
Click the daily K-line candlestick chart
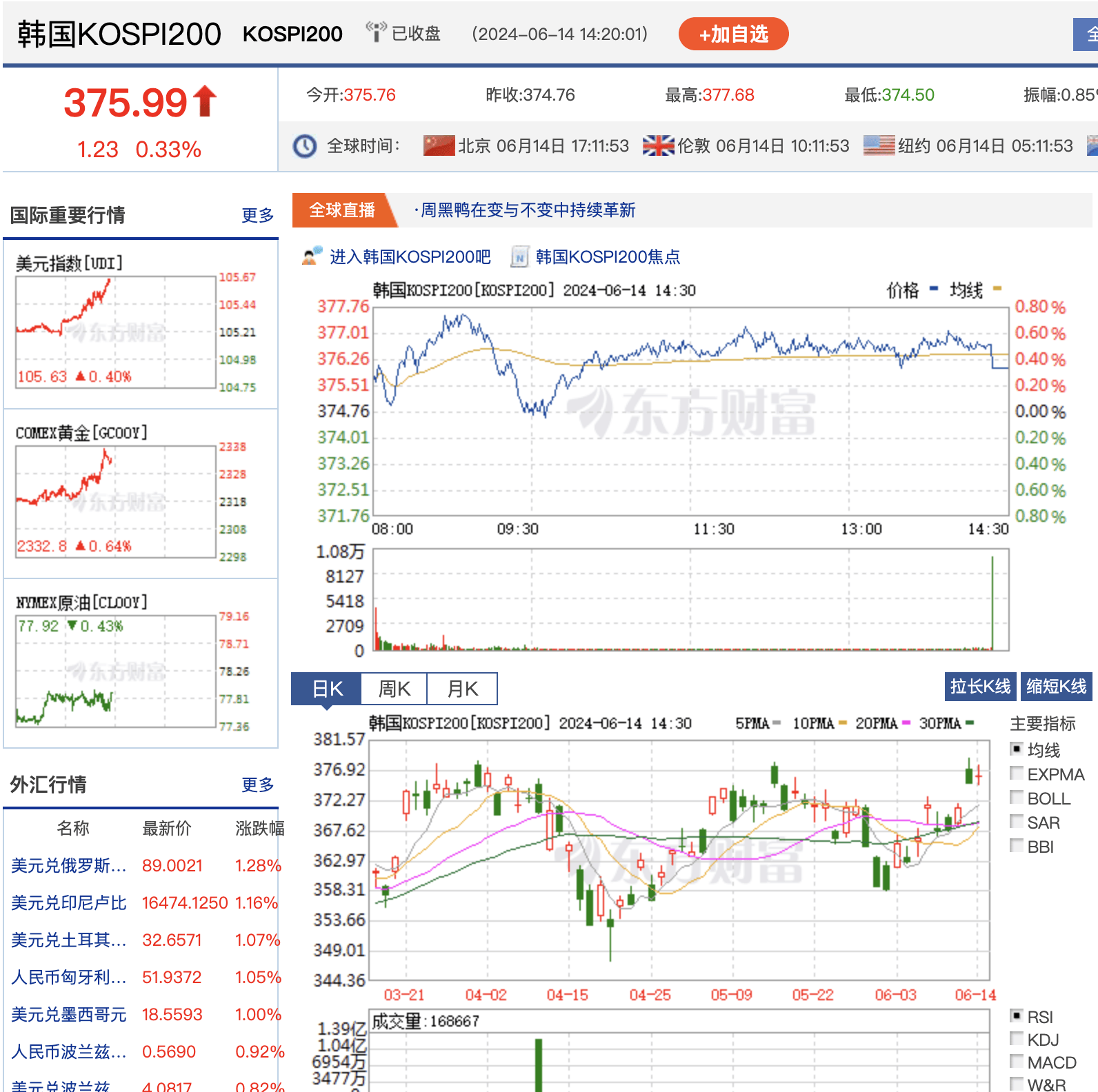pos(681,860)
